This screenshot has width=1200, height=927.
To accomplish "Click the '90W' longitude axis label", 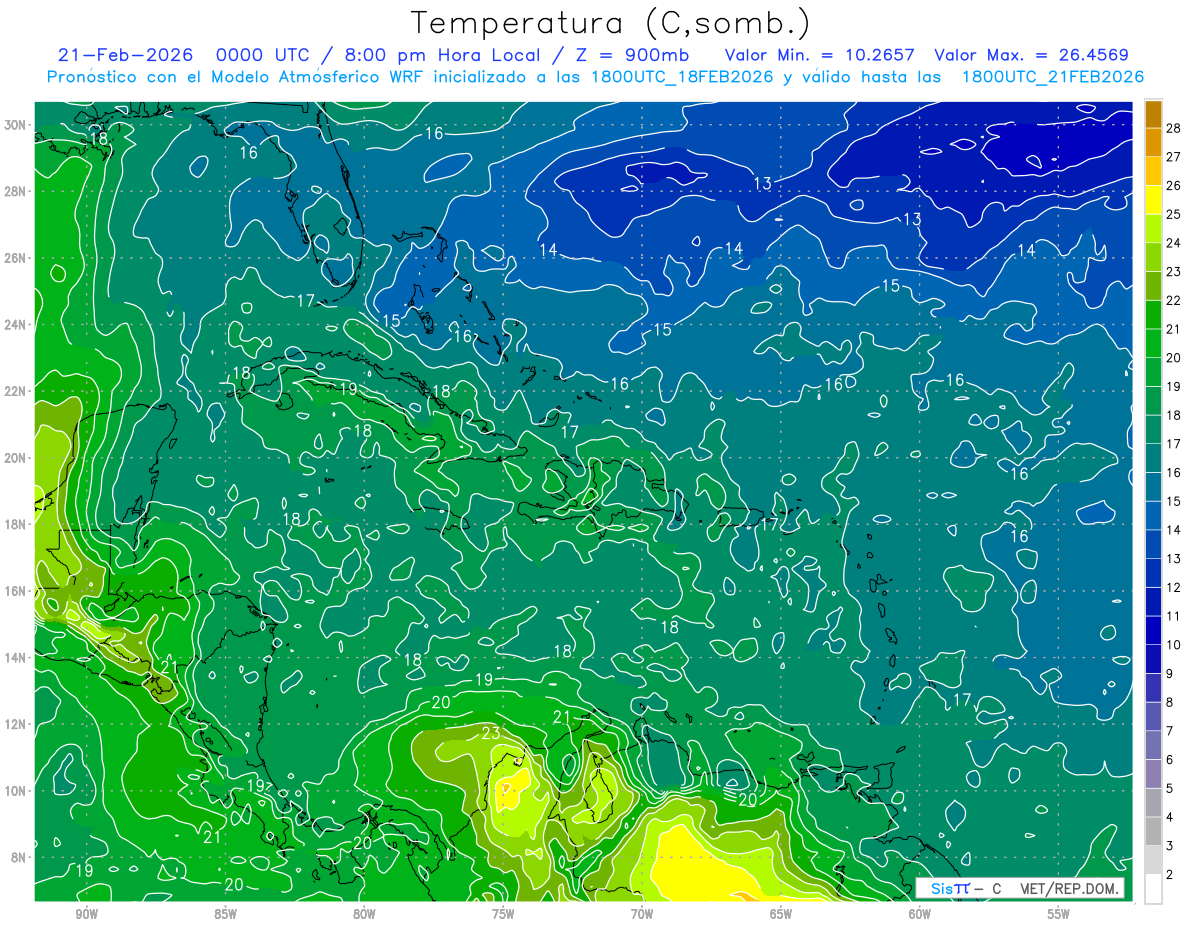I will (86, 914).
